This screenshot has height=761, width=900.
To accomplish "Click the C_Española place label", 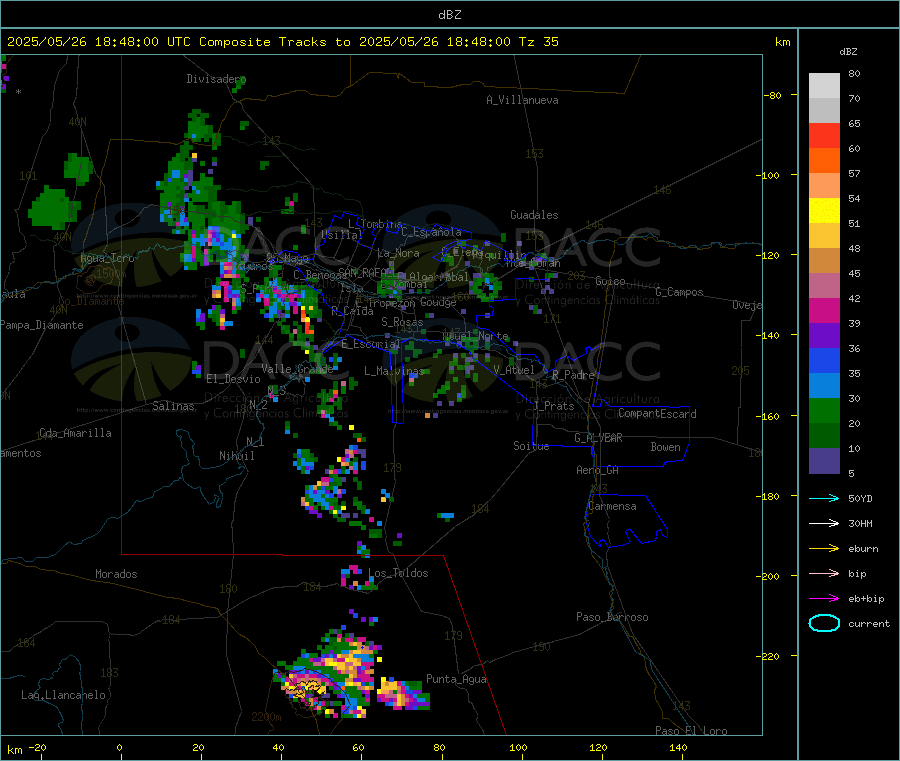I will (x=431, y=232).
